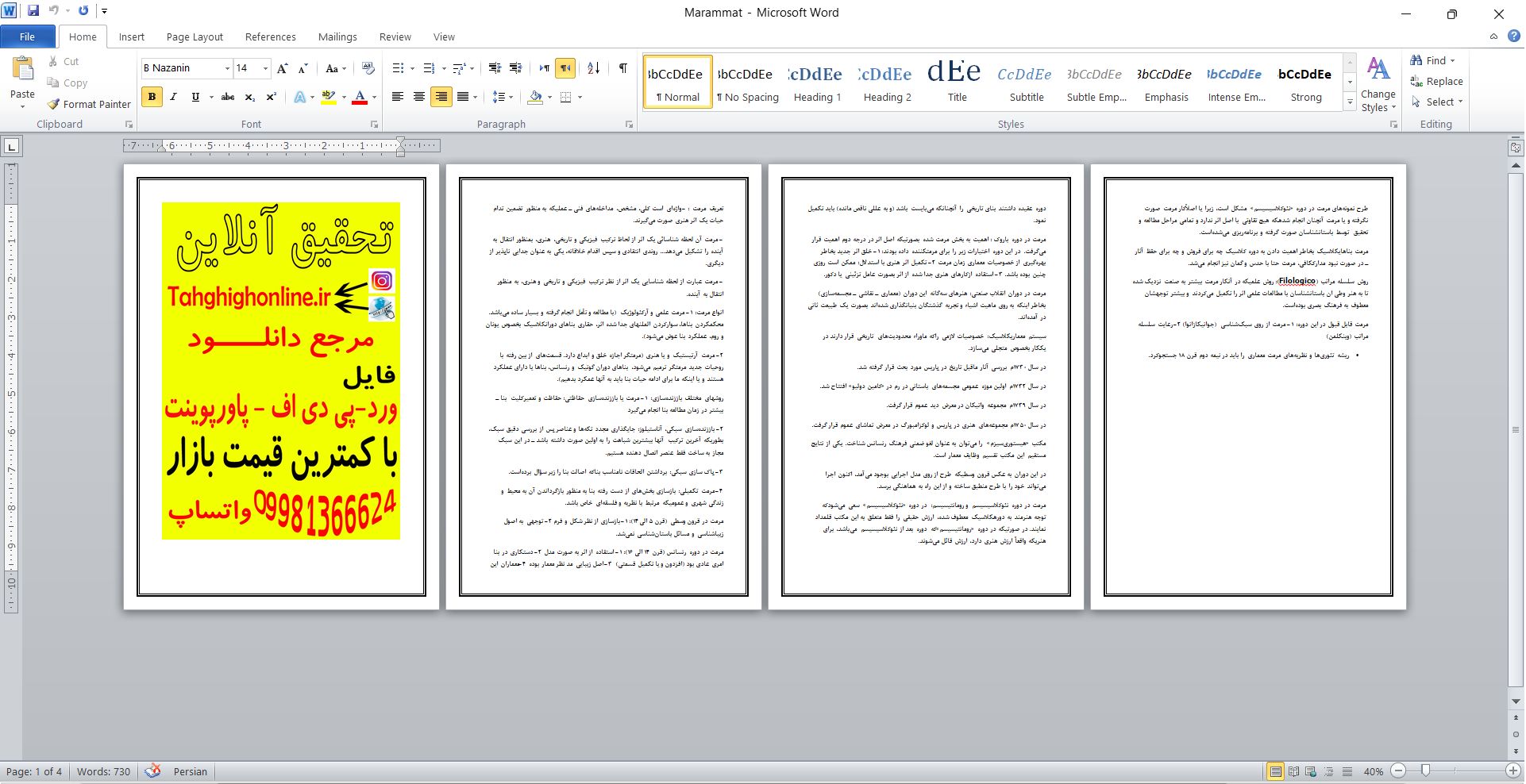Increase paragraph indent
The image size is (1526, 784).
(x=515, y=68)
